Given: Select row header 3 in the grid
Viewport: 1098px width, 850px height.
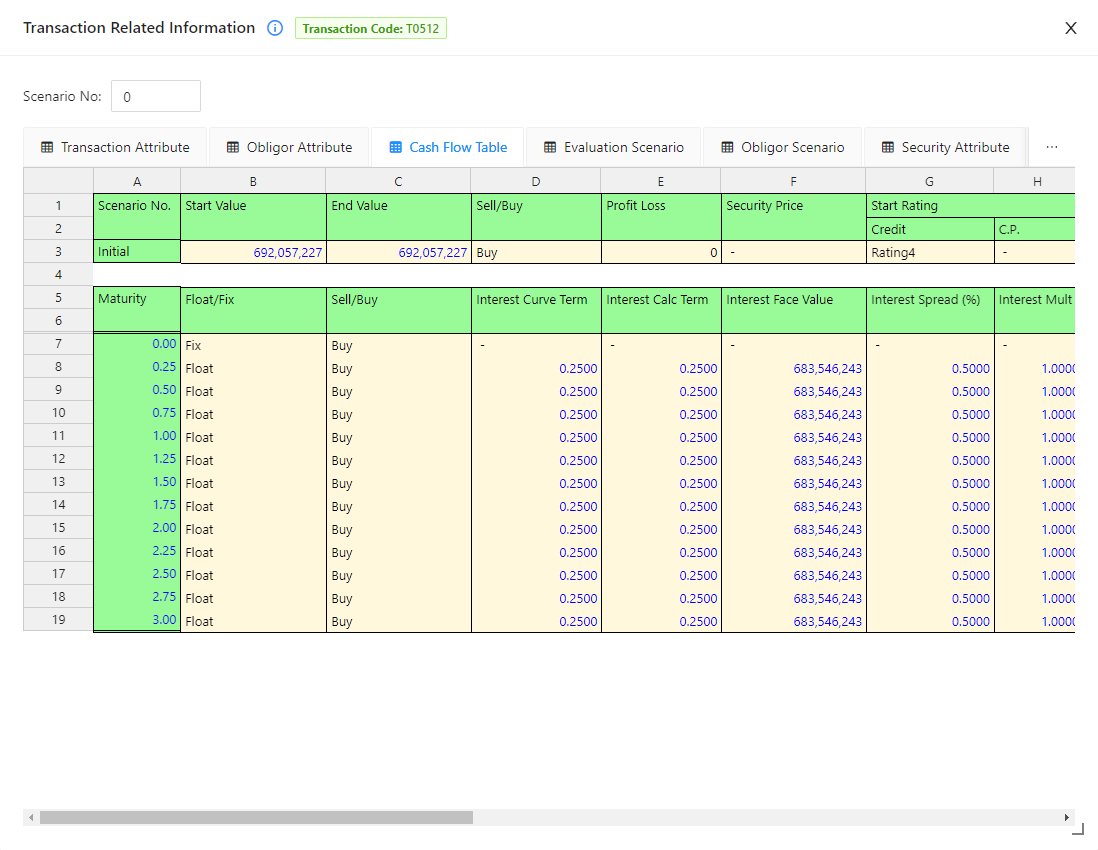Looking at the screenshot, I should click(57, 252).
